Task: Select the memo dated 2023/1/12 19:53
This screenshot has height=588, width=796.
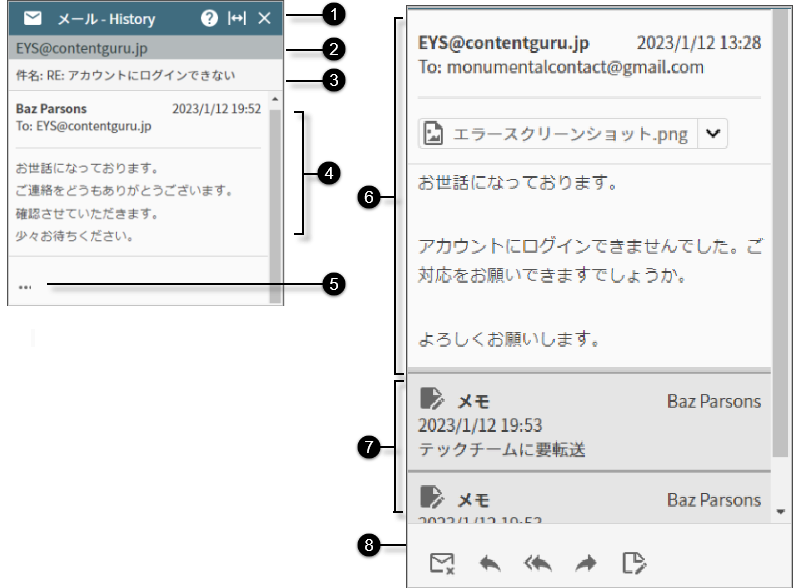Action: pyautogui.click(x=589, y=422)
